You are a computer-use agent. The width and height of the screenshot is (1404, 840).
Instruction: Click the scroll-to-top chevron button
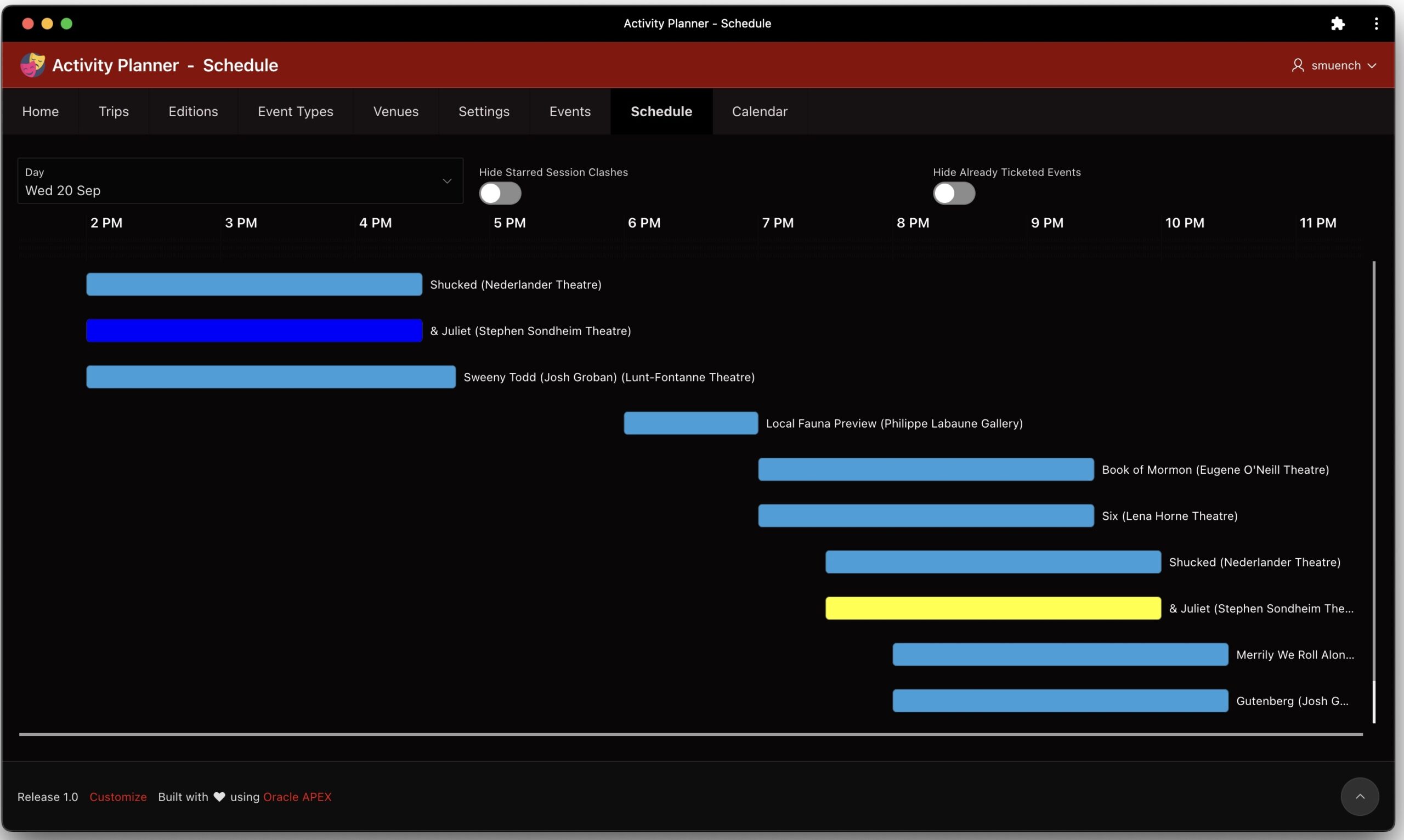coord(1360,797)
